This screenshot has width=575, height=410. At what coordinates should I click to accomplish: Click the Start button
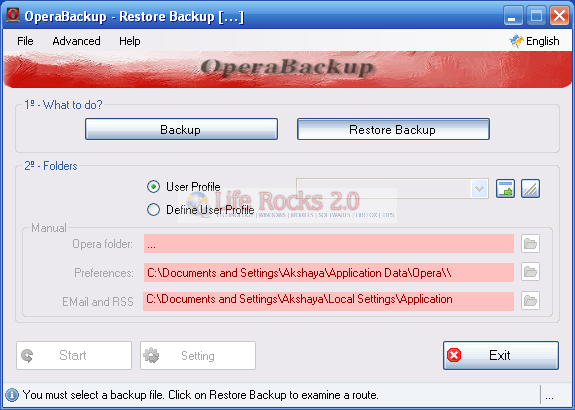(74, 355)
